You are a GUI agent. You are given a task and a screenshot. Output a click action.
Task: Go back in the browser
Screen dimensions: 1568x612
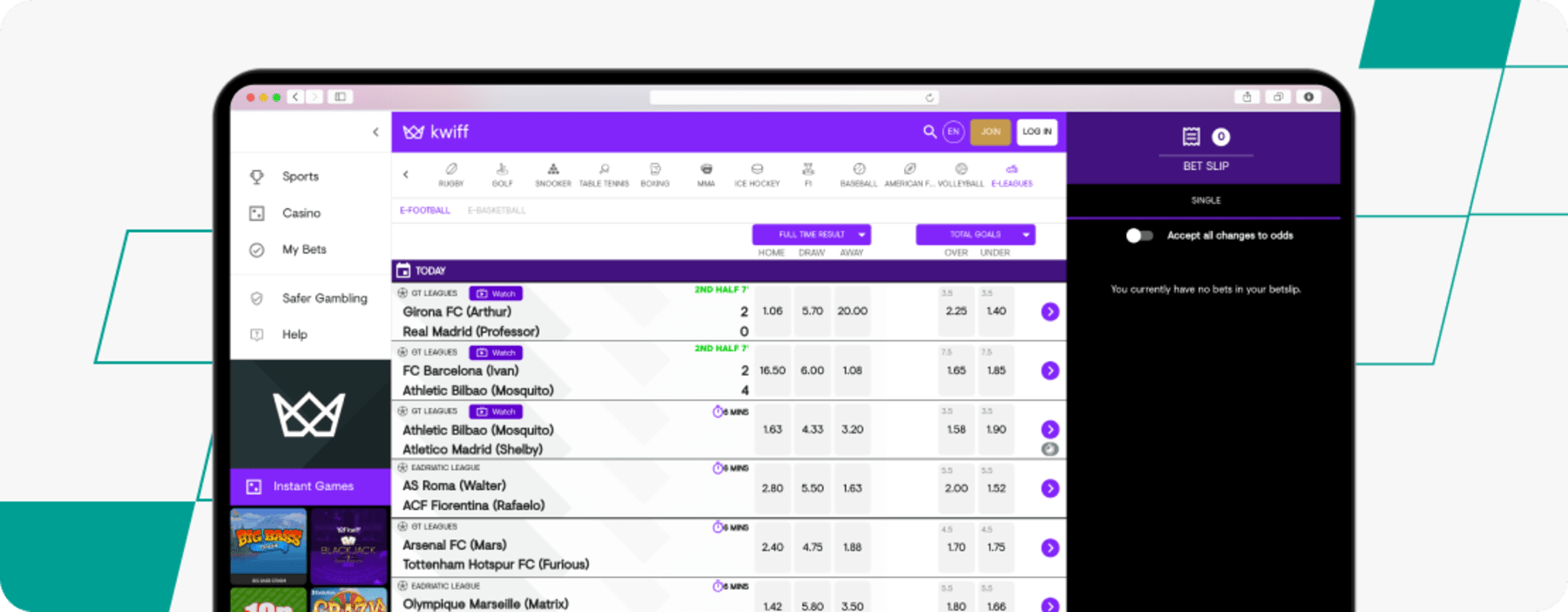[x=296, y=97]
